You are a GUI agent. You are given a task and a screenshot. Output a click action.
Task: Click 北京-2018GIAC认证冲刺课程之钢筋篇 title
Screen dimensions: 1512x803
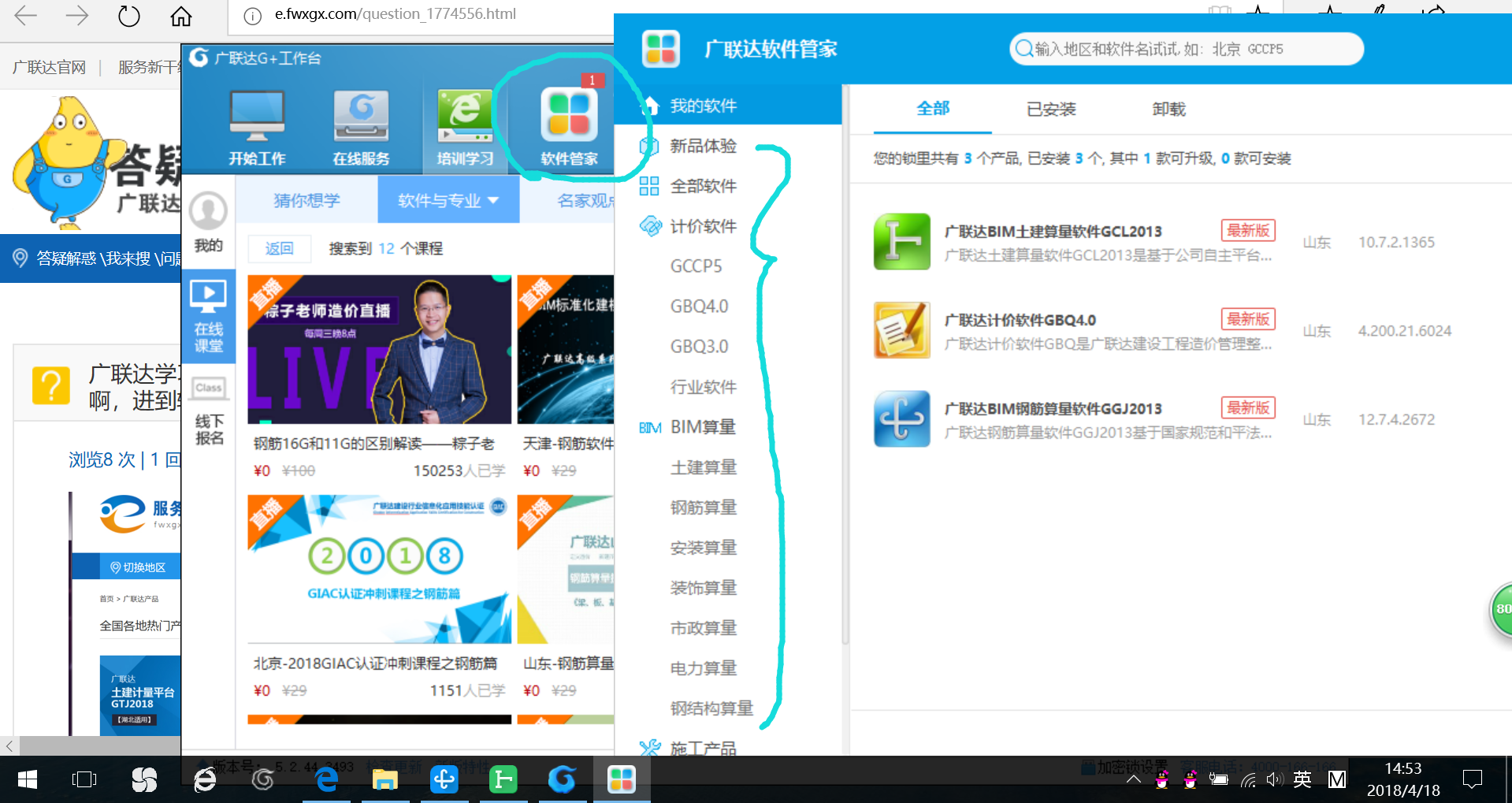(x=375, y=664)
